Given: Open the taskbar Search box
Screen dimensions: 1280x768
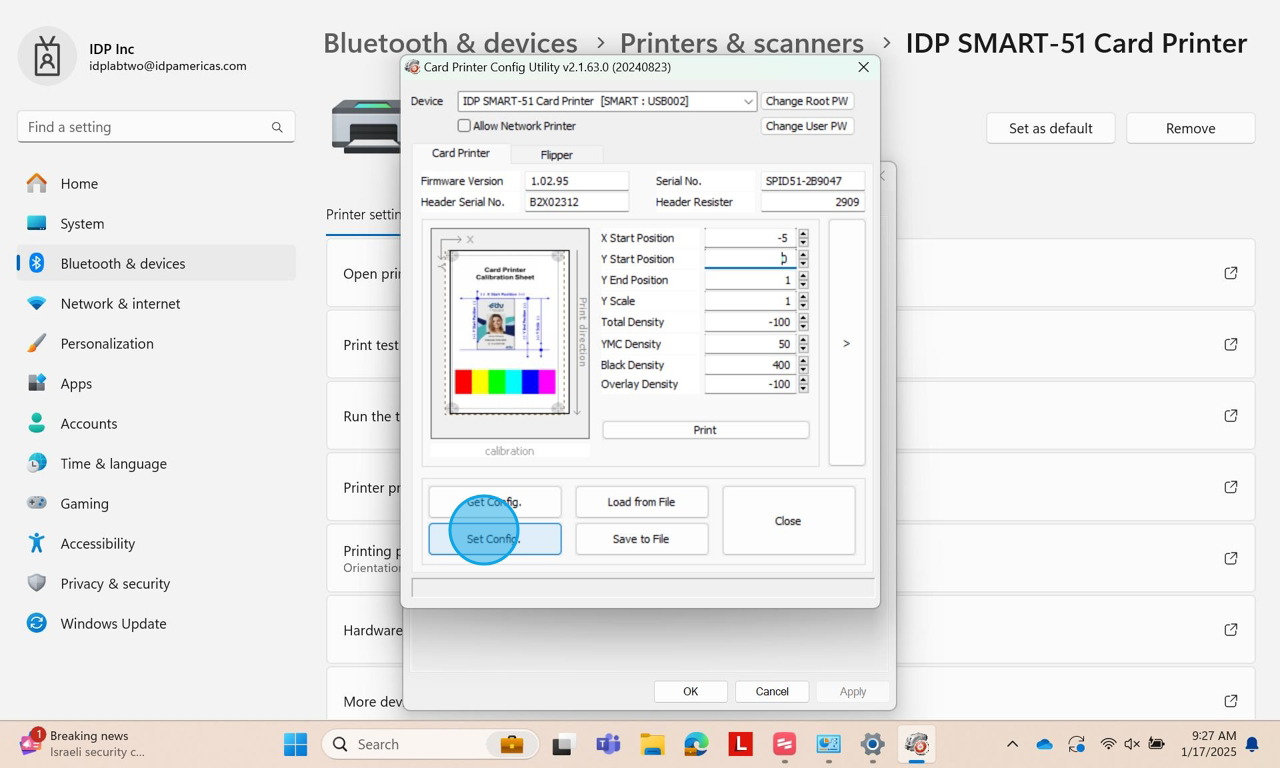Looking at the screenshot, I should tap(431, 744).
